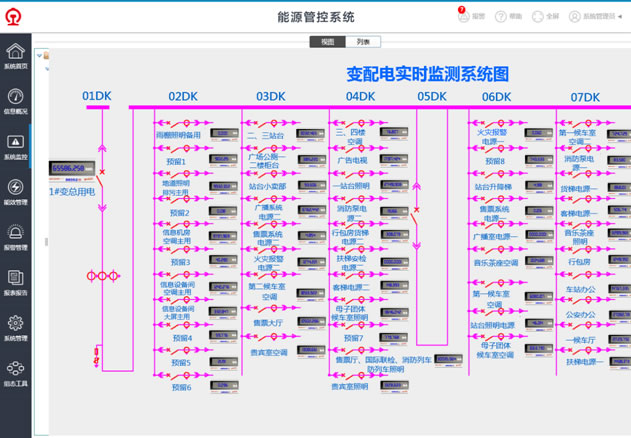Open the 信息概况 gauge icon in sidebar
The image size is (631, 438).
(x=15, y=97)
